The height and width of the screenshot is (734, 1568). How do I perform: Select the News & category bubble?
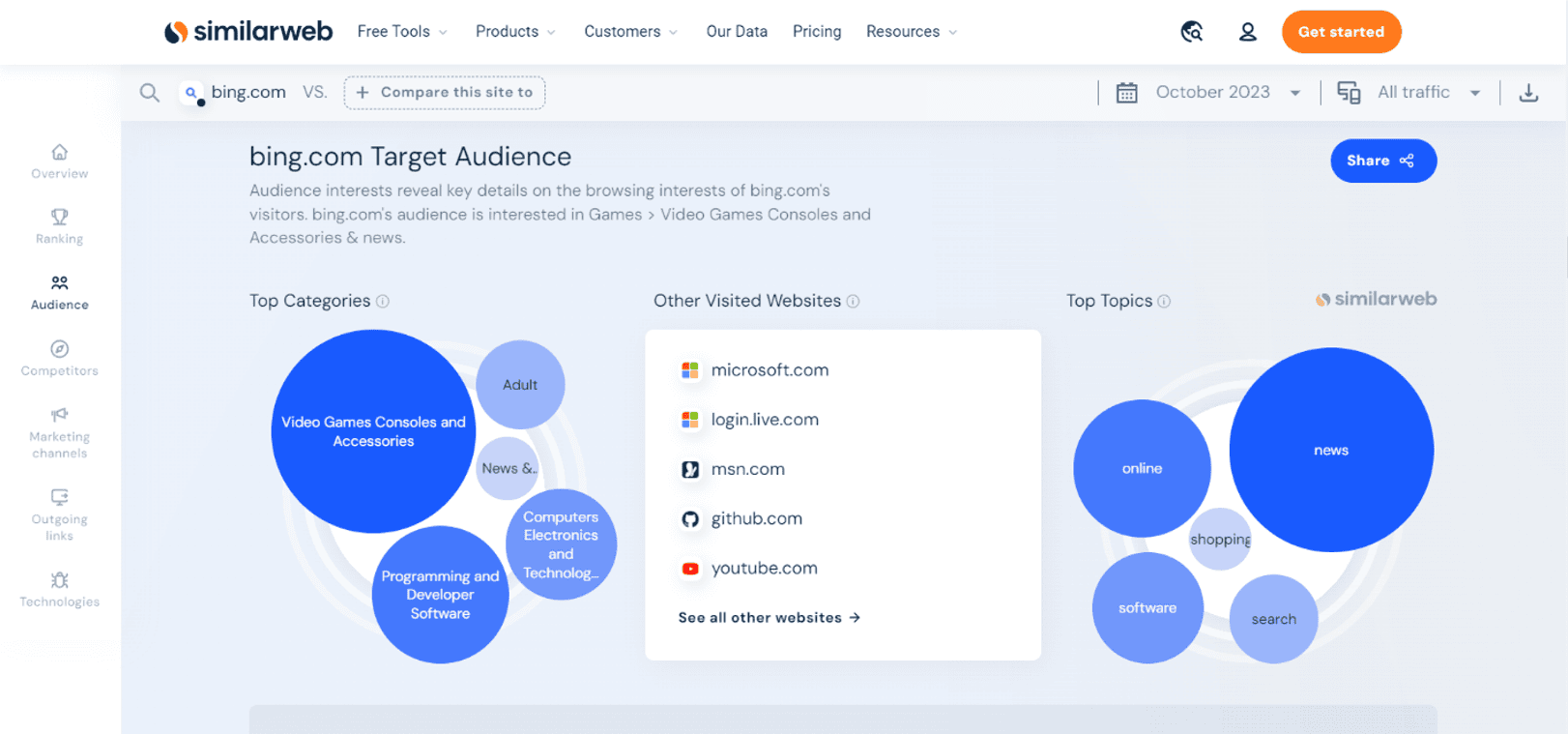coord(508,468)
